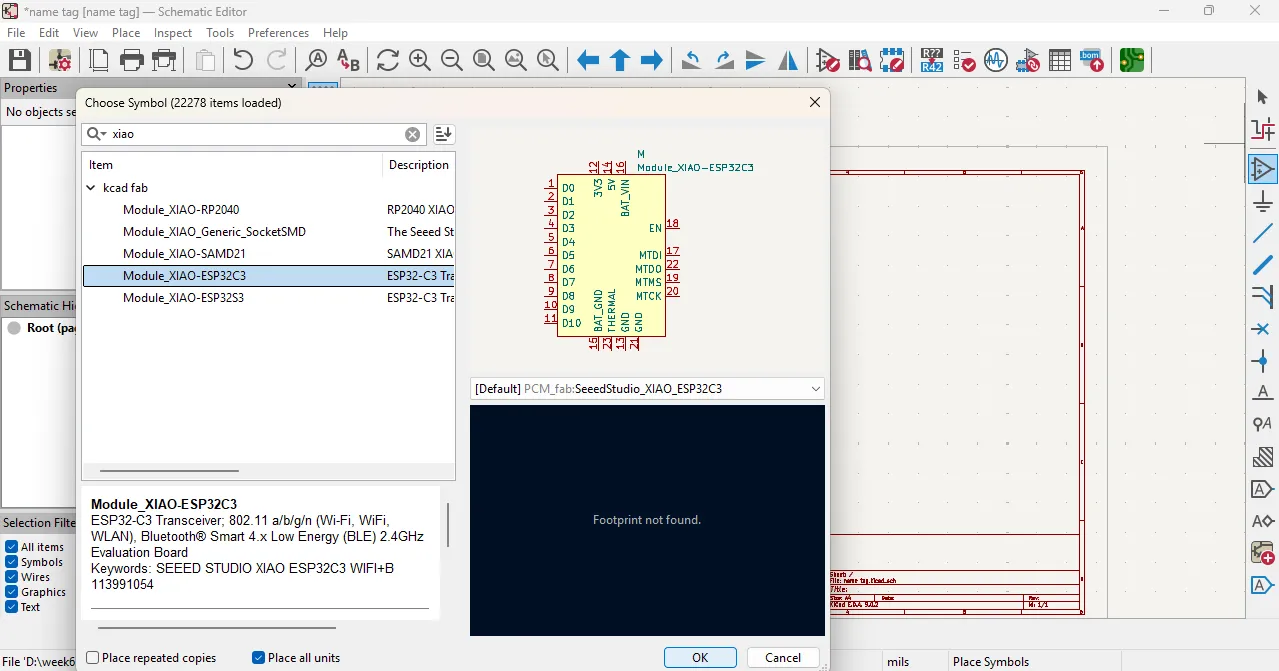
Task: Uncheck Place all units checkbox
Action: click(x=259, y=658)
